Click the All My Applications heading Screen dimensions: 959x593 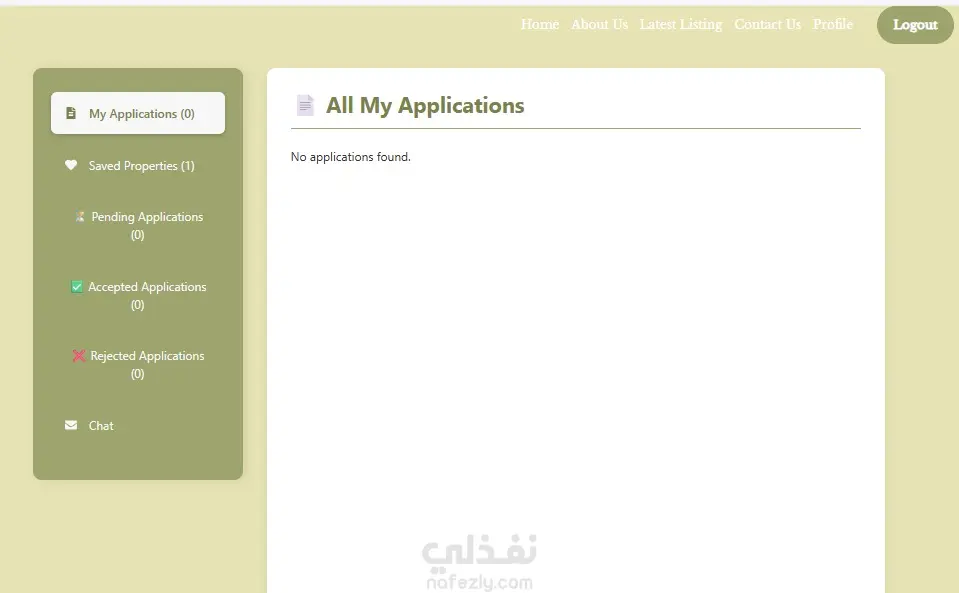pyautogui.click(x=425, y=105)
